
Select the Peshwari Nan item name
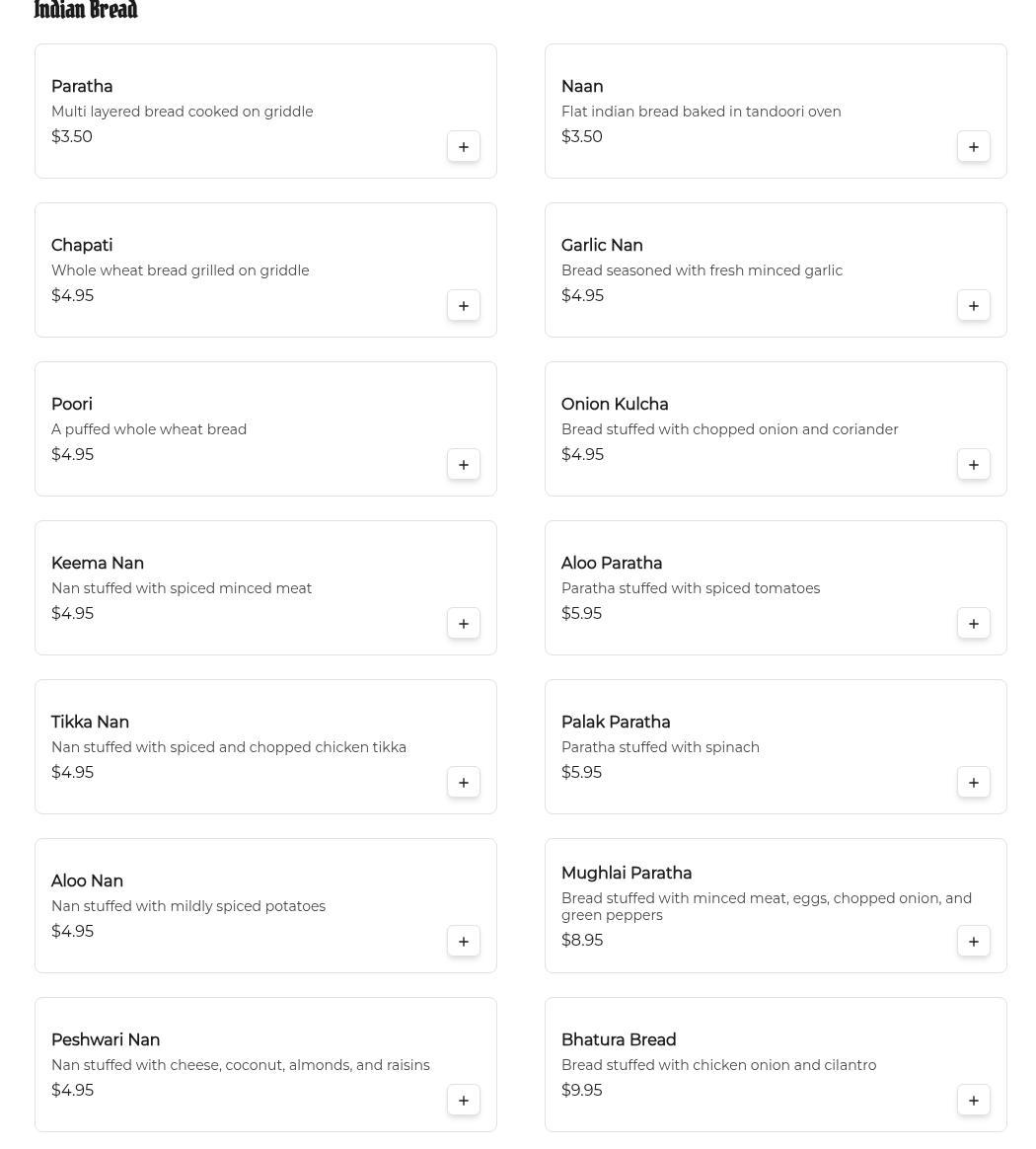tap(106, 1040)
